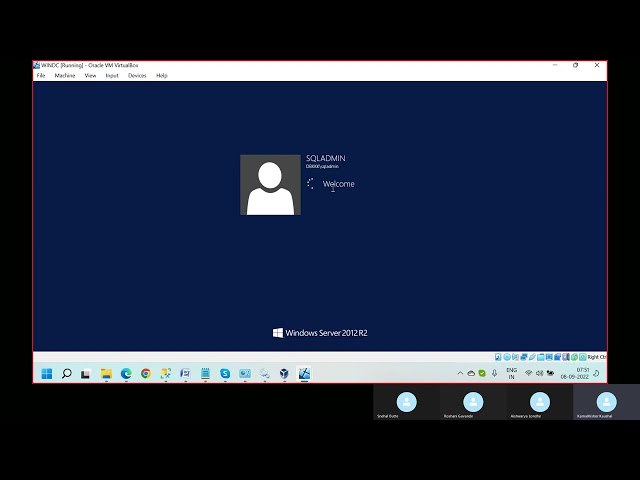Click the network adapter icon in VirtualBox status bar

point(524,357)
